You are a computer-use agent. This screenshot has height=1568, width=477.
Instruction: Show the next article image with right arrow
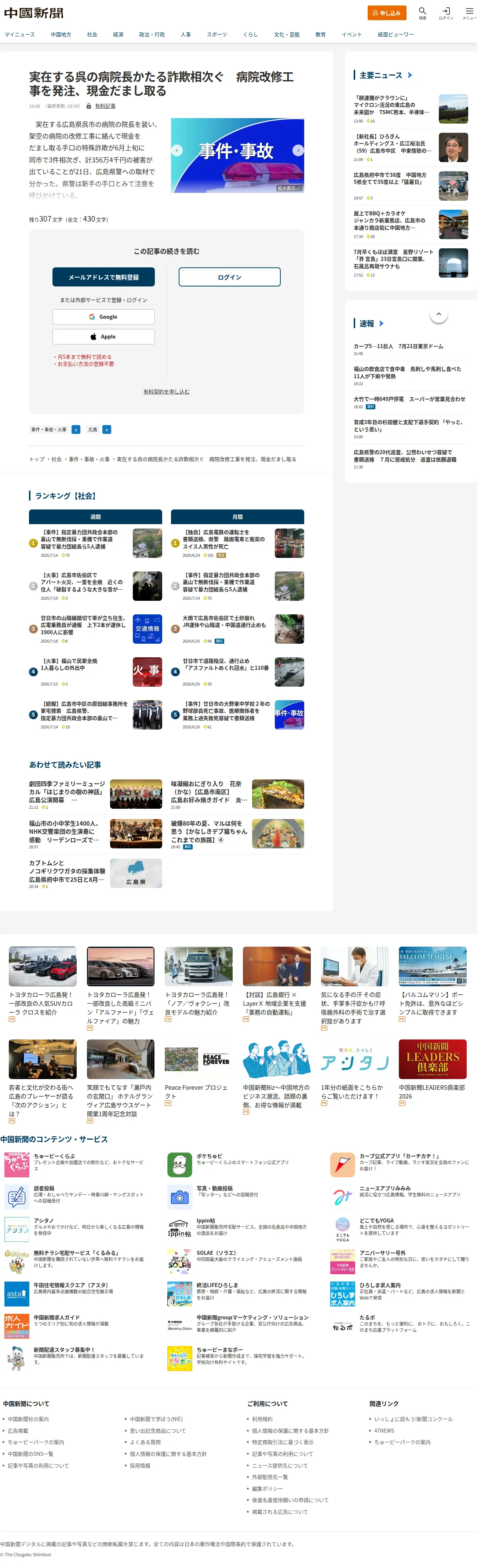tap(298, 150)
